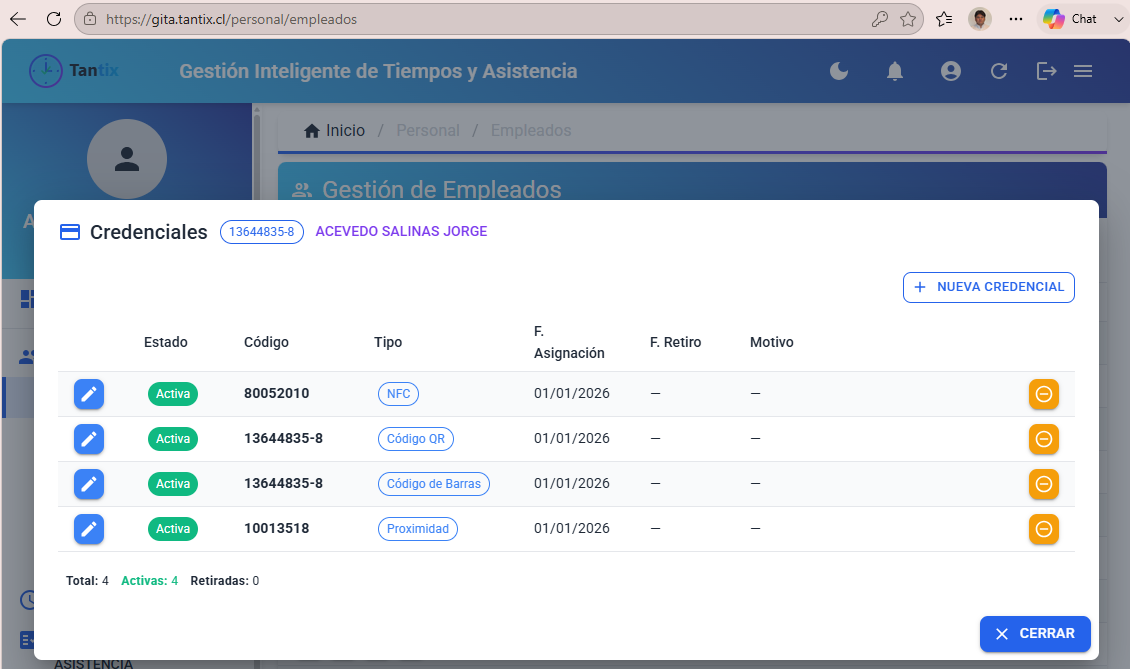This screenshot has height=669, width=1130.
Task: Edit the Proximidad credential 10013518
Action: (x=89, y=529)
